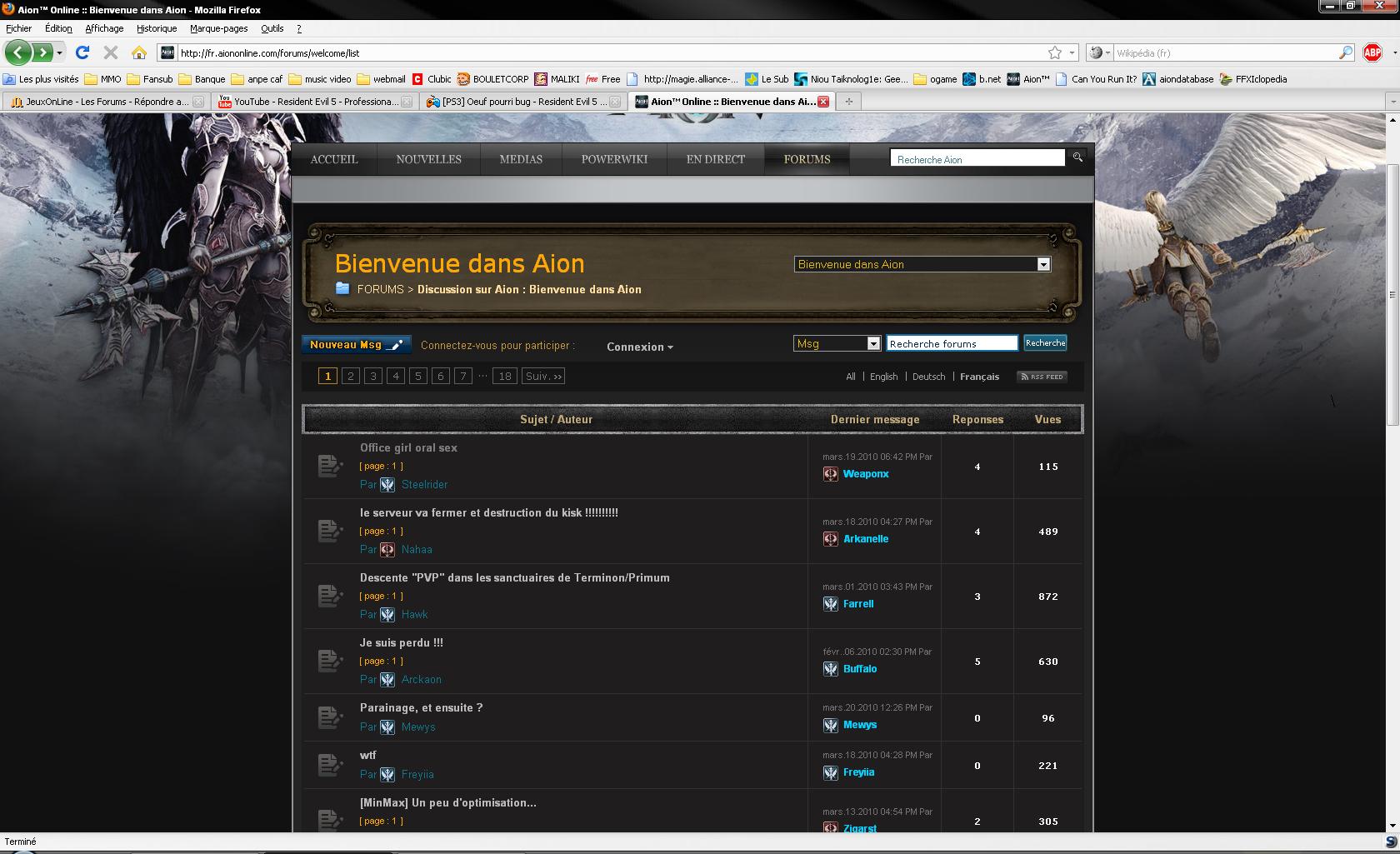The width and height of the screenshot is (1400, 854).
Task: Switch to the YouTube Resident Evil 5 tab
Action: (x=315, y=102)
